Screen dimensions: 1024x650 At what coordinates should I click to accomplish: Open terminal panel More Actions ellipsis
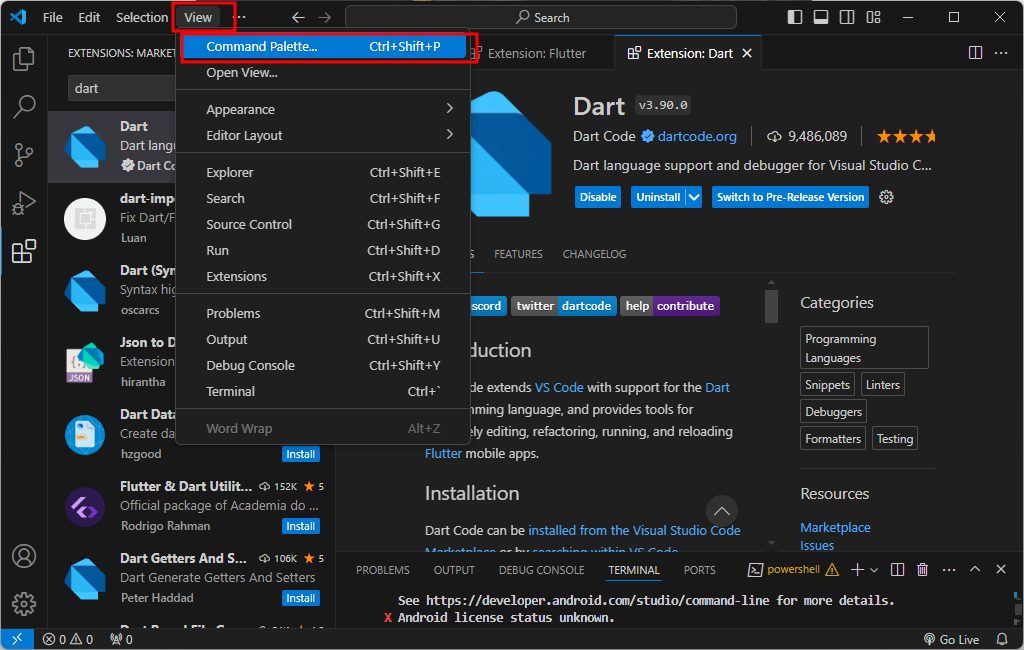(x=949, y=570)
